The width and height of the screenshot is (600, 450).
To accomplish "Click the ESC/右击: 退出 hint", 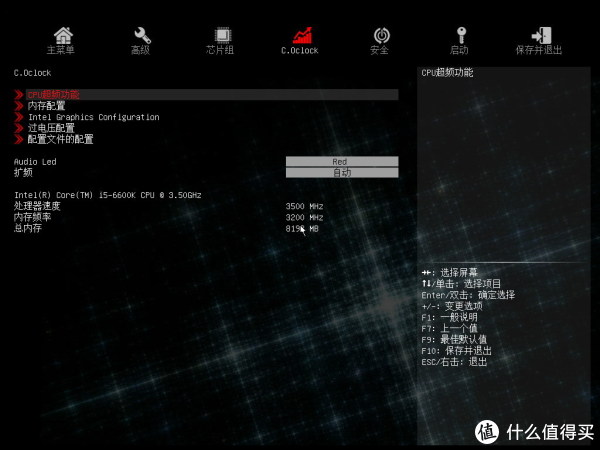I will 454,362.
